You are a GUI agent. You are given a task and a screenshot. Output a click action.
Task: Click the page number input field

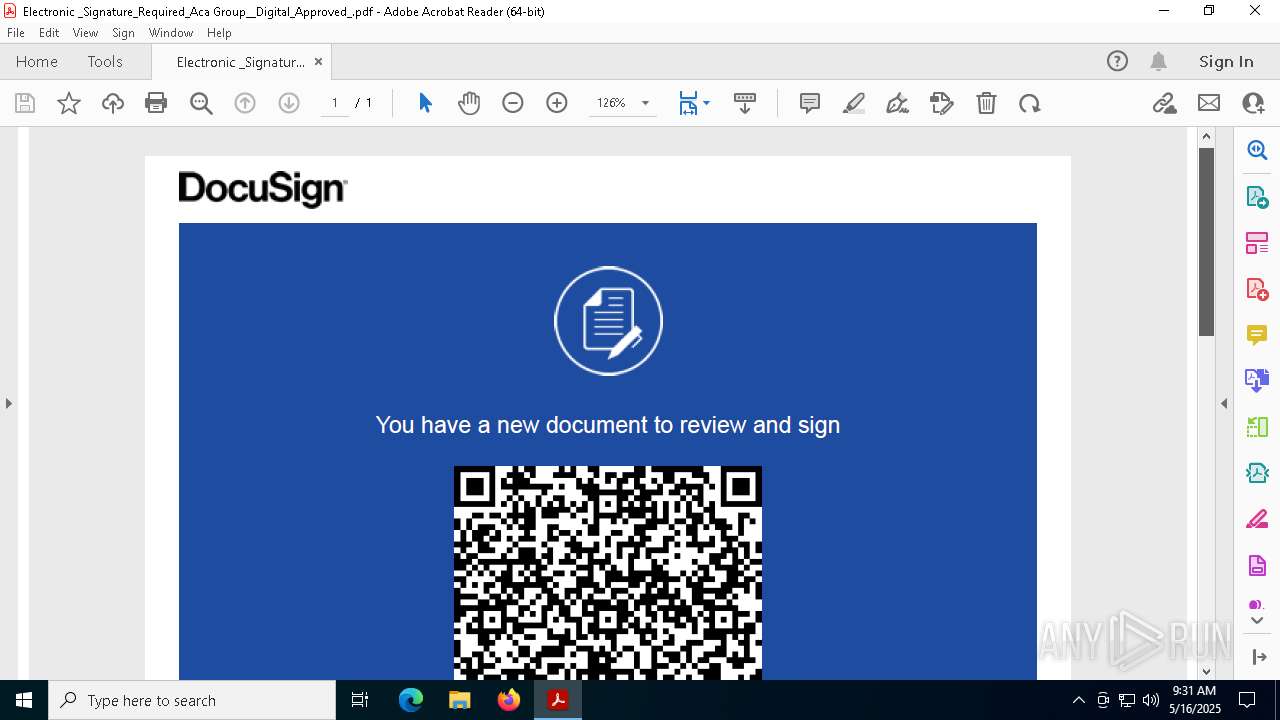click(334, 103)
